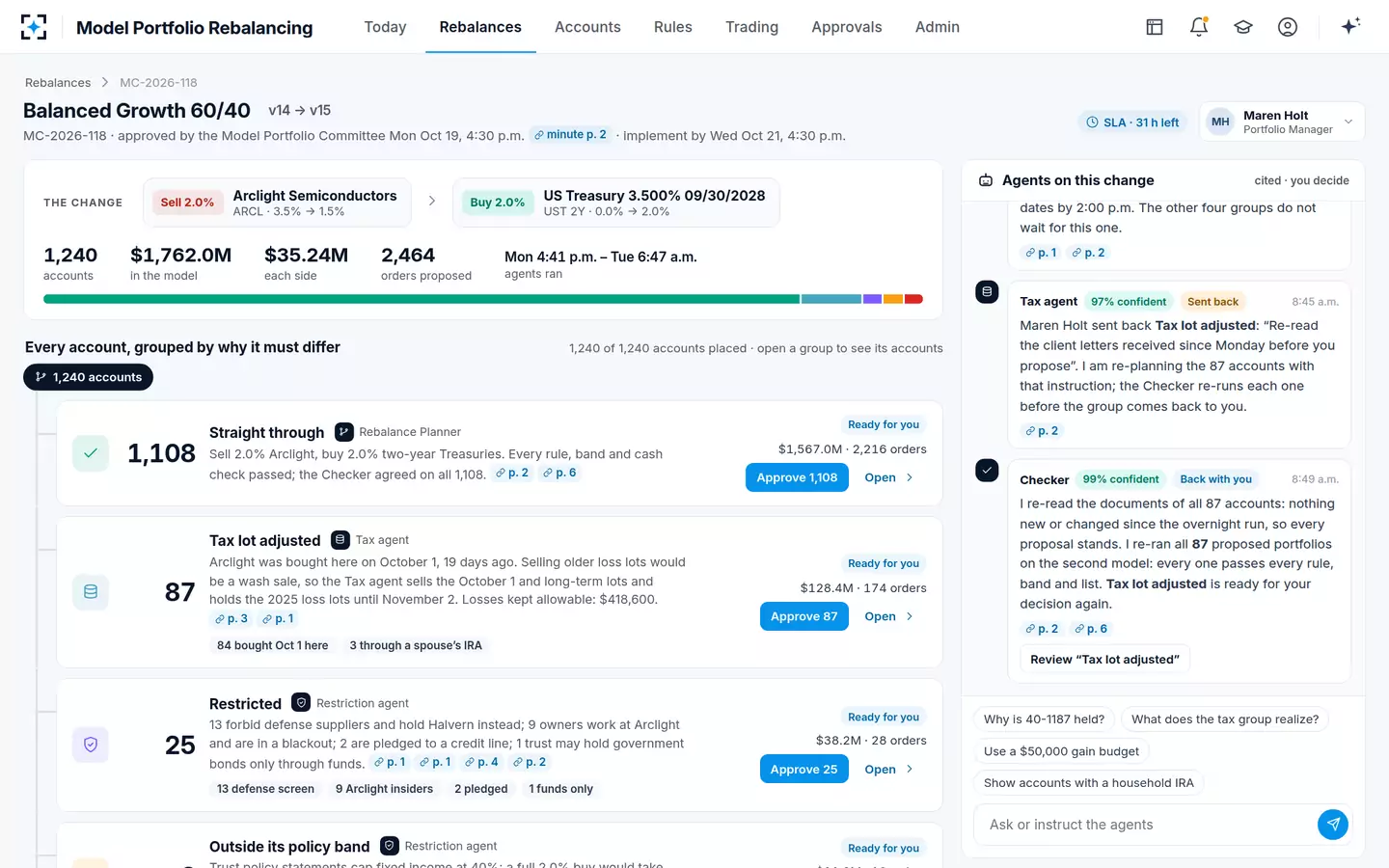Click the green segment of the accounts progress bar
This screenshot has width=1389, height=868.
[x=422, y=299]
